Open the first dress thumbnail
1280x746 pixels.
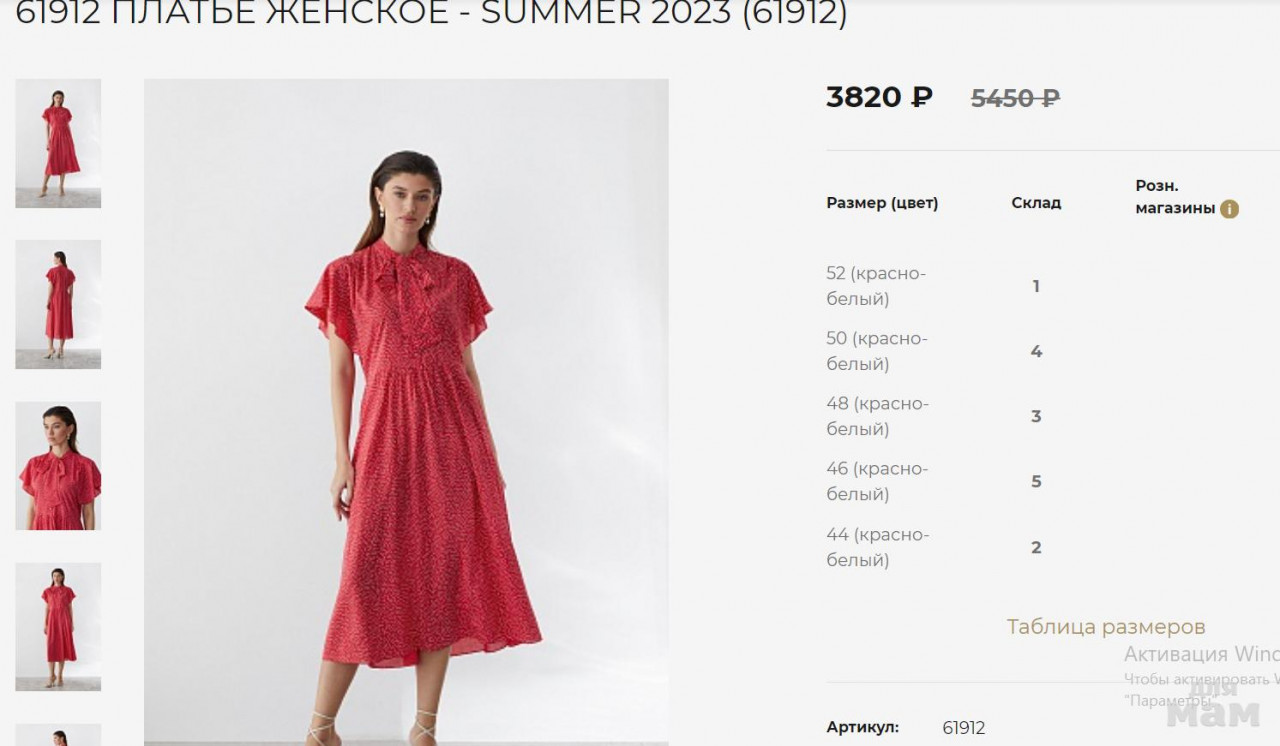(58, 143)
